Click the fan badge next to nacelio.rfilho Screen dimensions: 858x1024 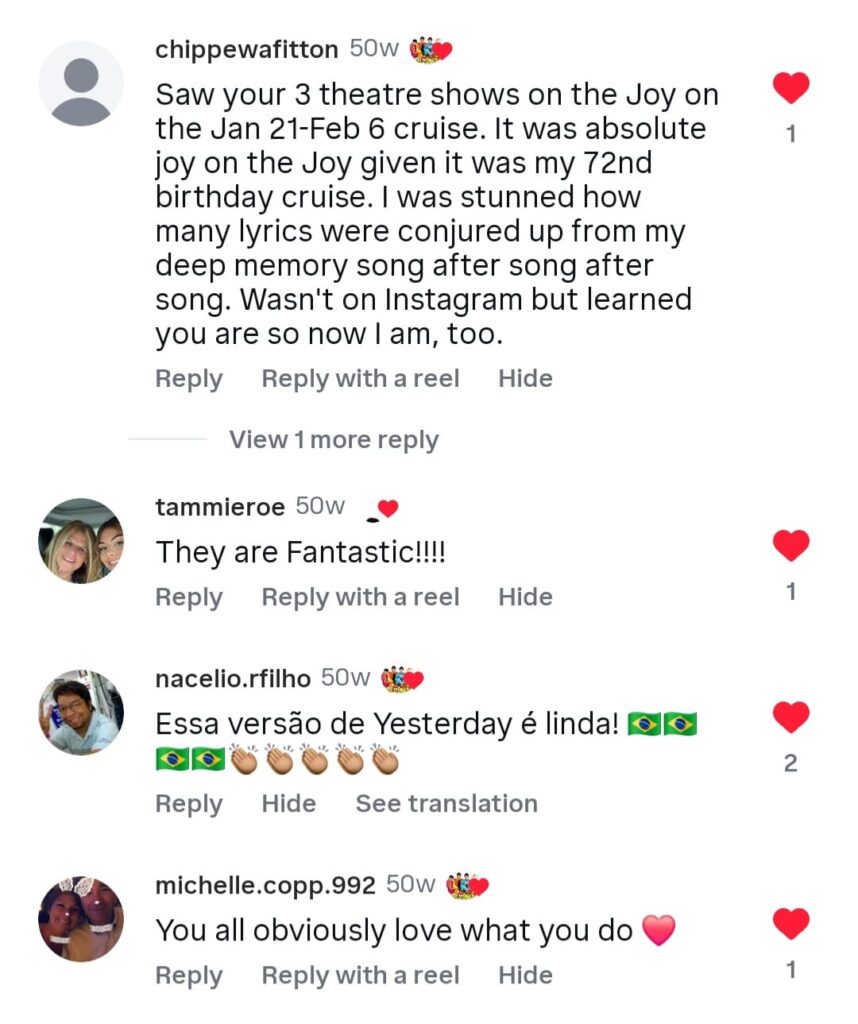pos(403,679)
